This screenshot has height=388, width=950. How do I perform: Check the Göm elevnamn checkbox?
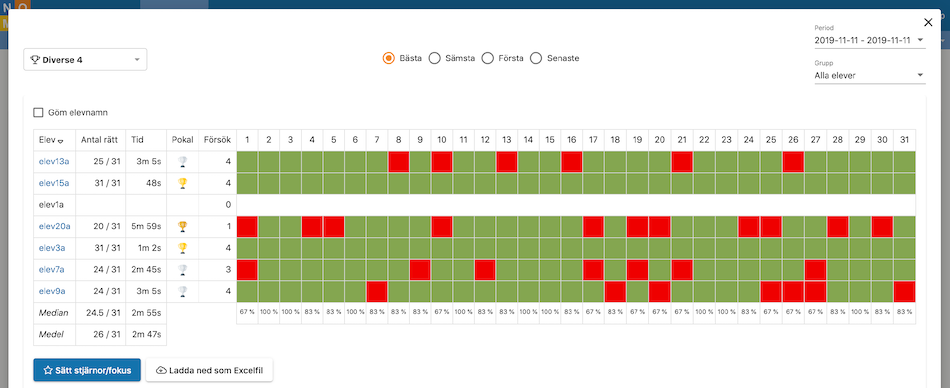coord(38,112)
